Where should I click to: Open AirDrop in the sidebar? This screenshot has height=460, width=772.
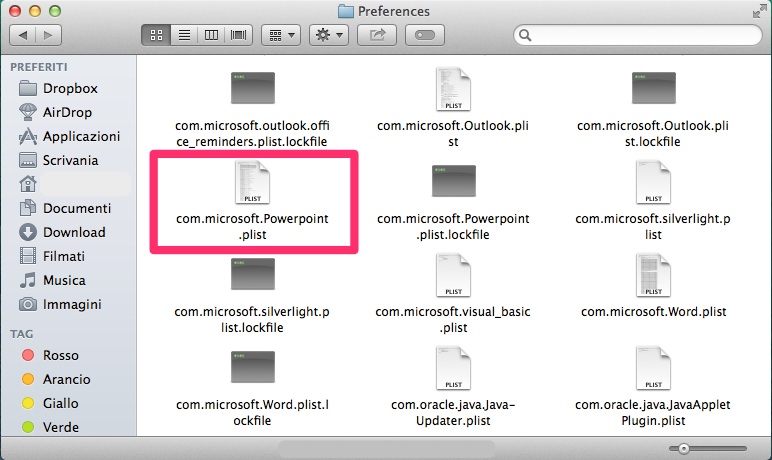point(55,112)
